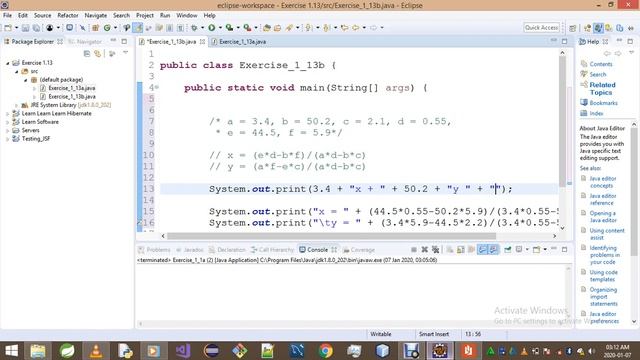Open Search link in Help panel

coord(598,74)
